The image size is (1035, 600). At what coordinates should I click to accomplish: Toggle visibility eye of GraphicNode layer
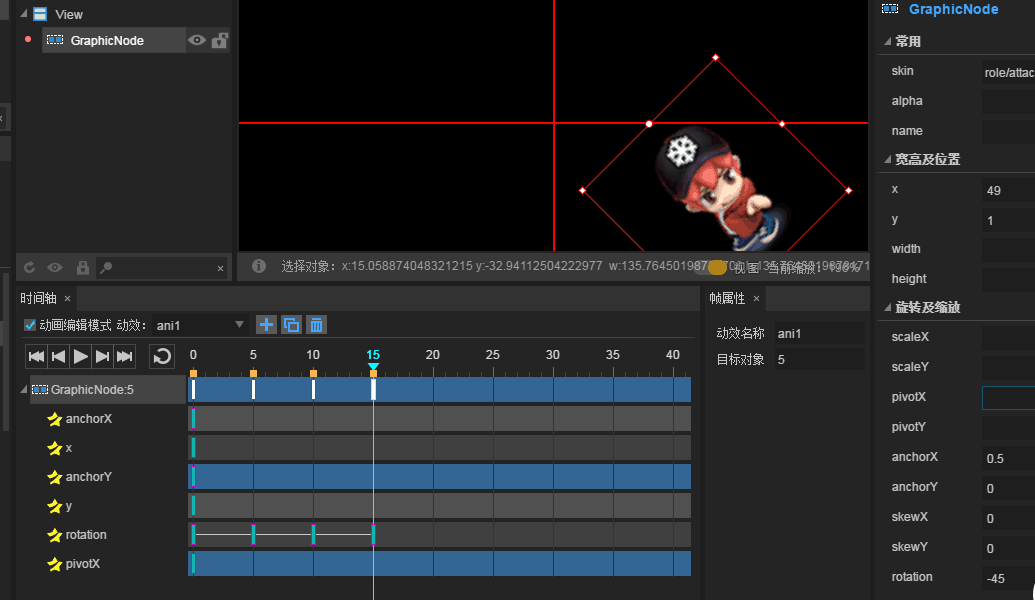click(196, 40)
